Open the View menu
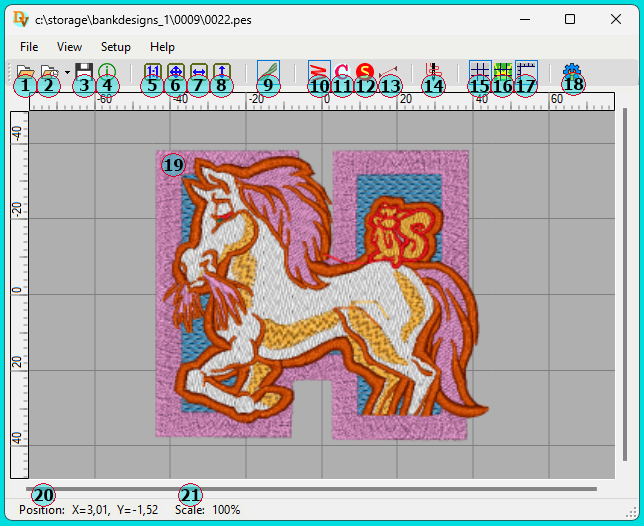This screenshot has width=644, height=526. point(69,47)
